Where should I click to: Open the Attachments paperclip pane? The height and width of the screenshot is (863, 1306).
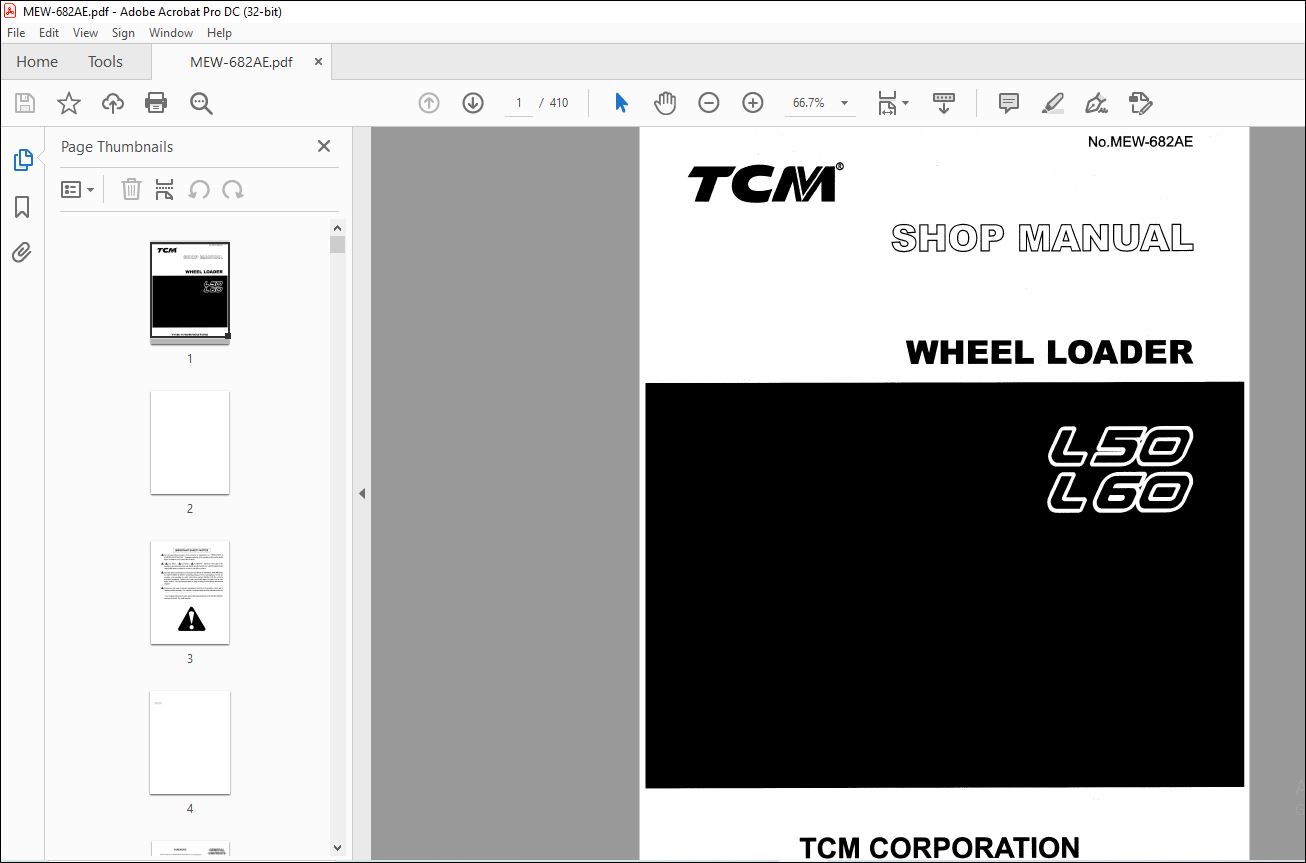(22, 253)
